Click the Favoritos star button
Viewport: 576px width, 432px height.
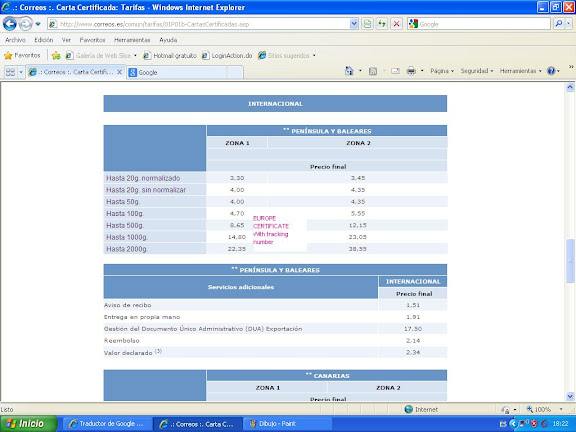click(22, 55)
